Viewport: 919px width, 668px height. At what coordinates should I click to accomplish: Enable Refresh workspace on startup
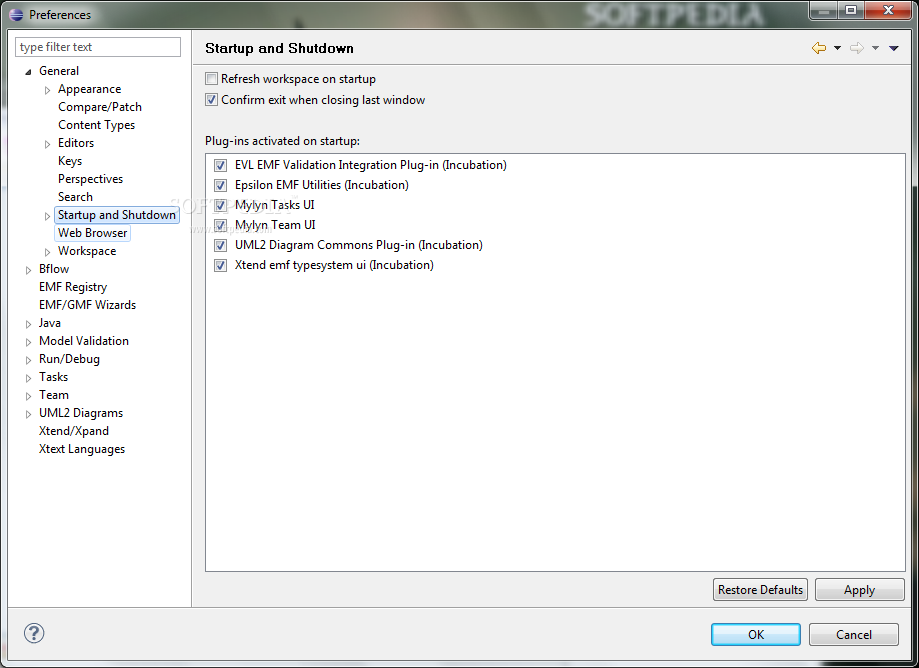click(x=211, y=79)
